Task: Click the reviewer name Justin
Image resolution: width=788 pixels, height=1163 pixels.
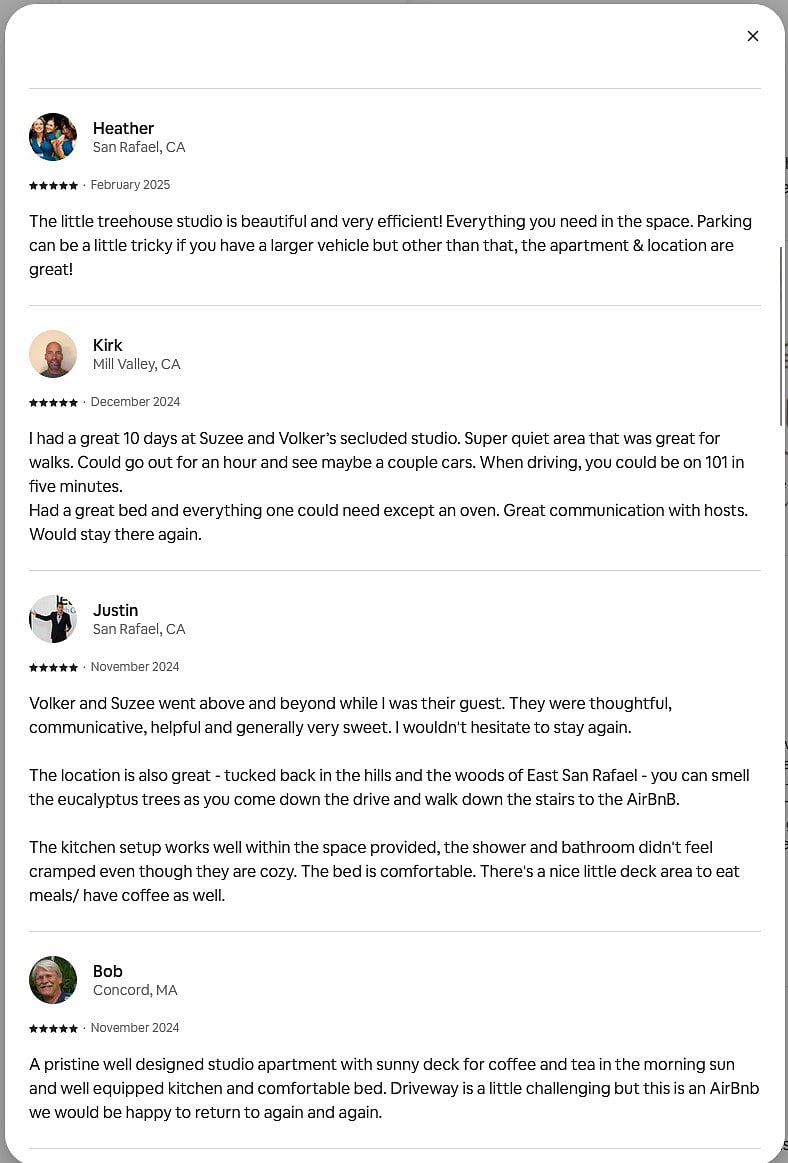Action: [x=116, y=610]
